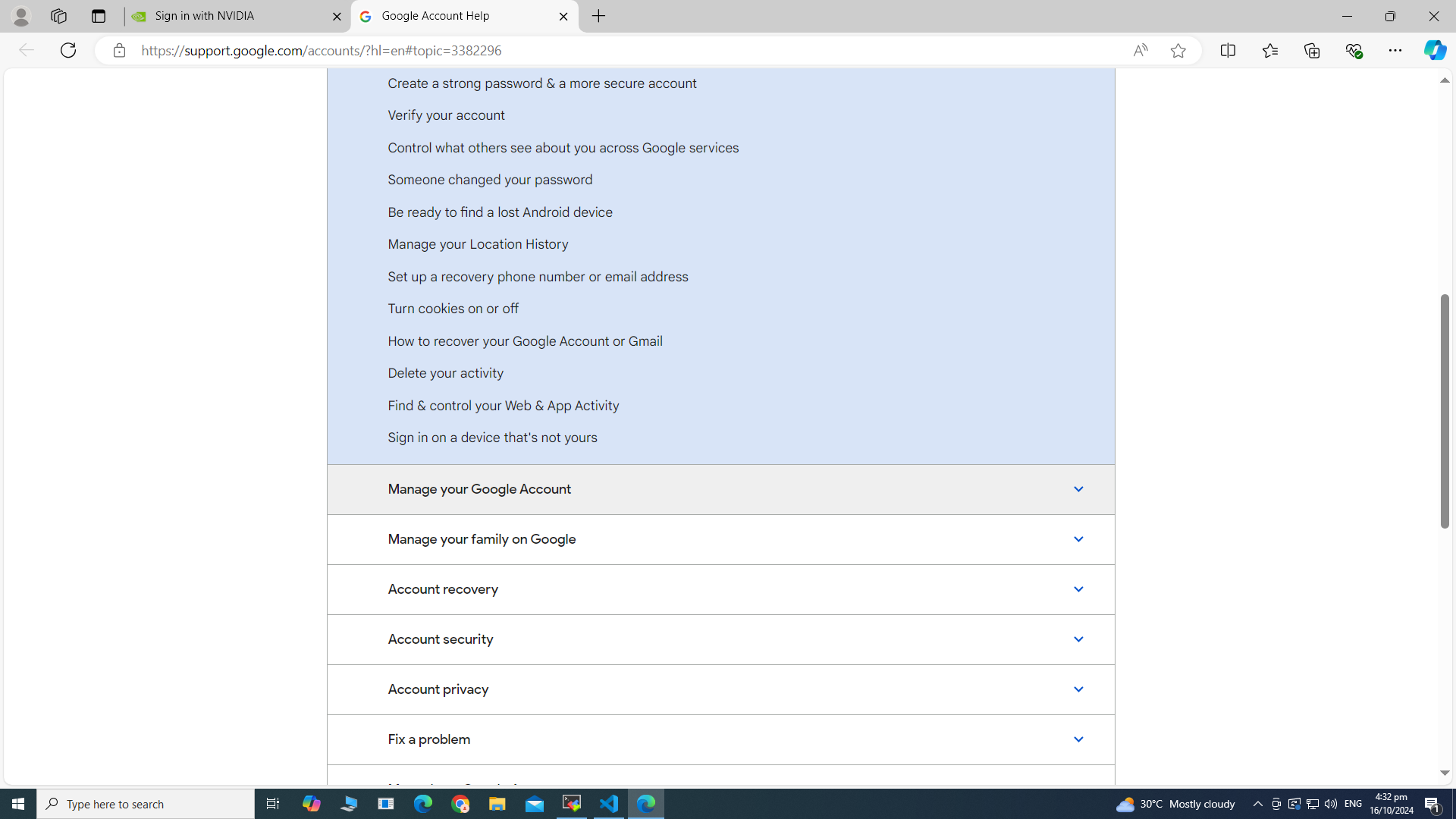The height and width of the screenshot is (819, 1456).
Task: Open a new tab
Action: pyautogui.click(x=598, y=16)
